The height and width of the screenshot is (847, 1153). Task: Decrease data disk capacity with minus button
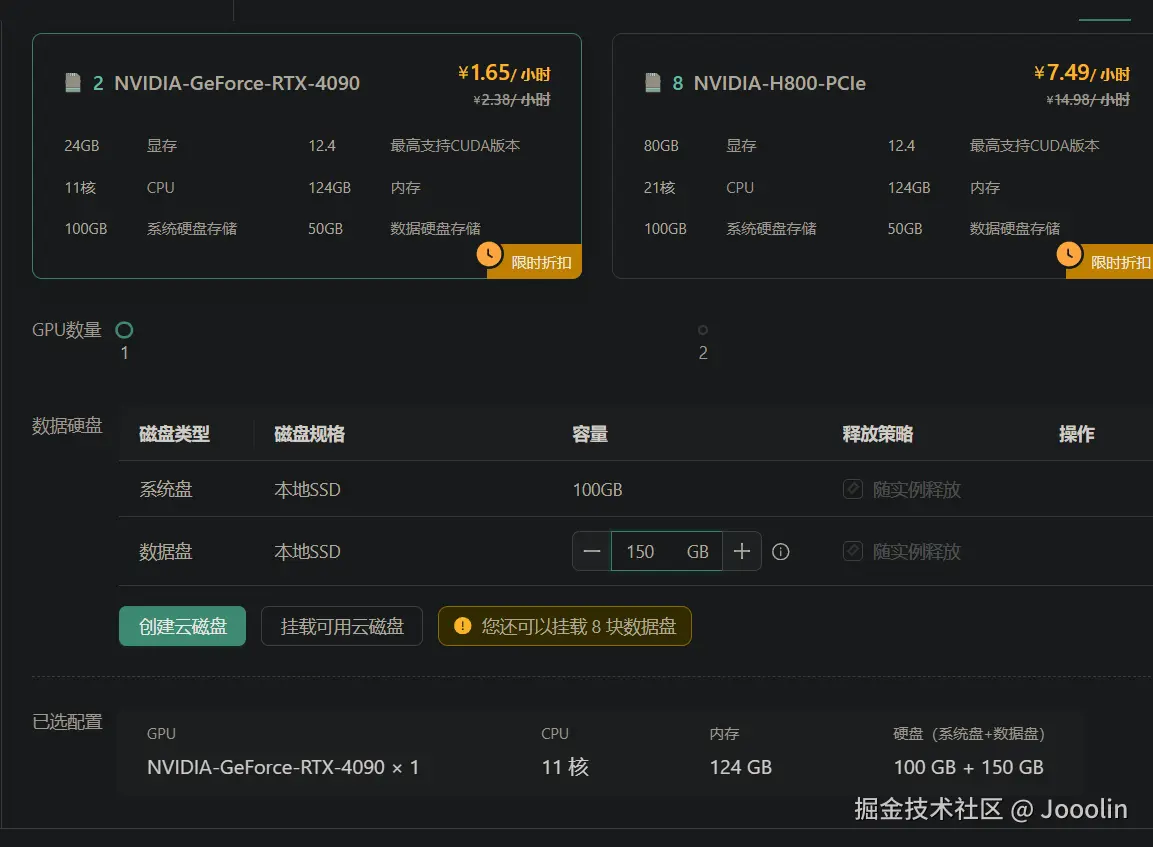point(592,551)
